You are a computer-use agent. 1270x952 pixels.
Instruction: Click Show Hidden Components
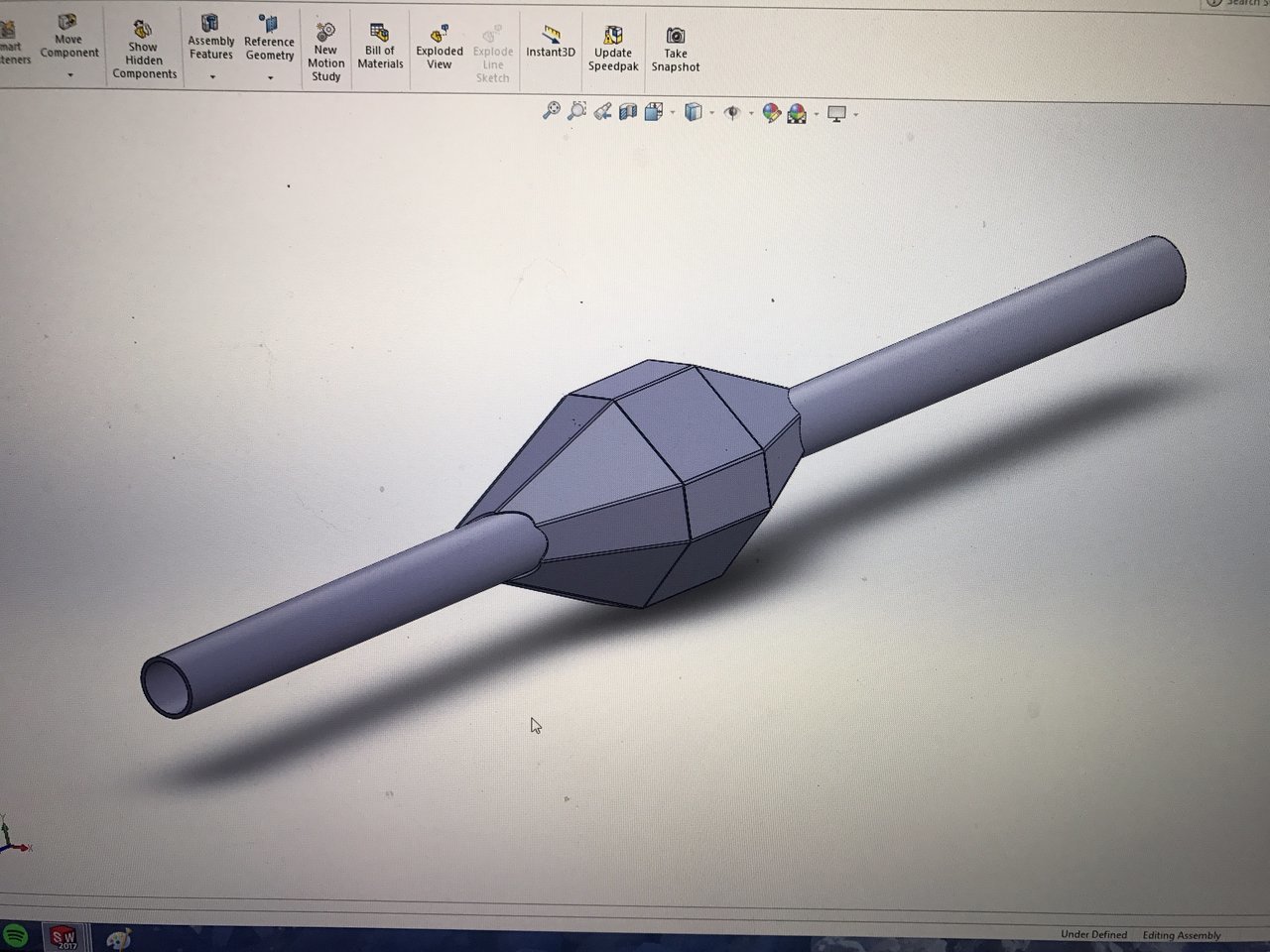pyautogui.click(x=144, y=50)
